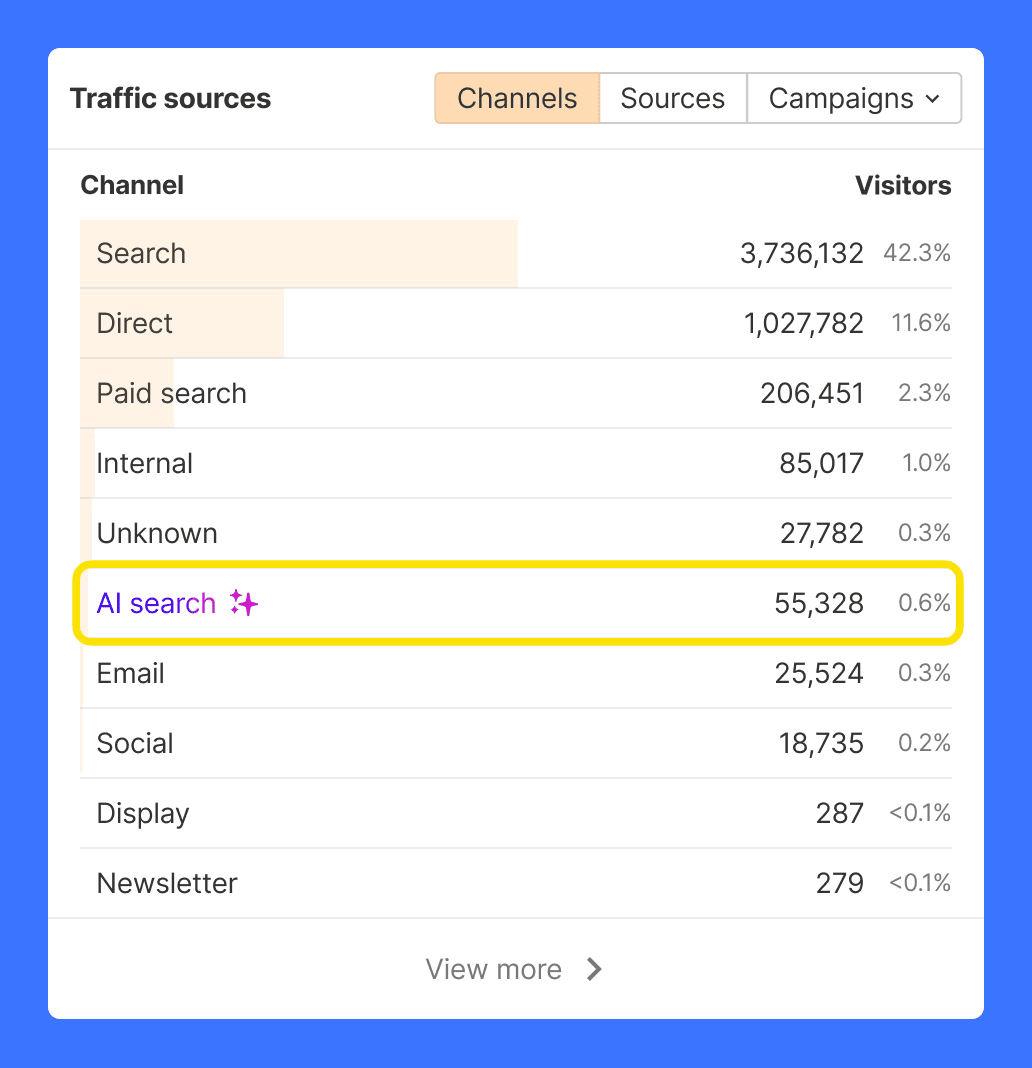Select the Paid search channel row
Screen dimensions: 1032x1068
[516, 394]
